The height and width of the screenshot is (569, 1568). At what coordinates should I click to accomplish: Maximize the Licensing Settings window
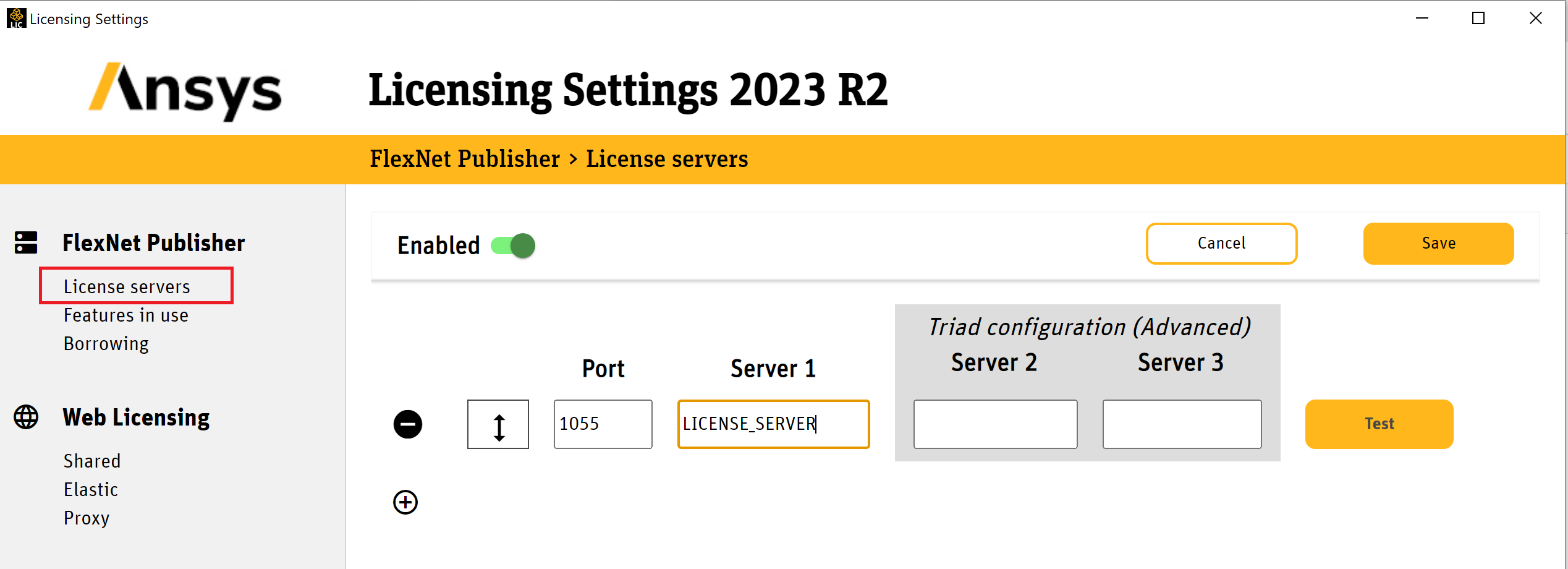pos(1478,19)
